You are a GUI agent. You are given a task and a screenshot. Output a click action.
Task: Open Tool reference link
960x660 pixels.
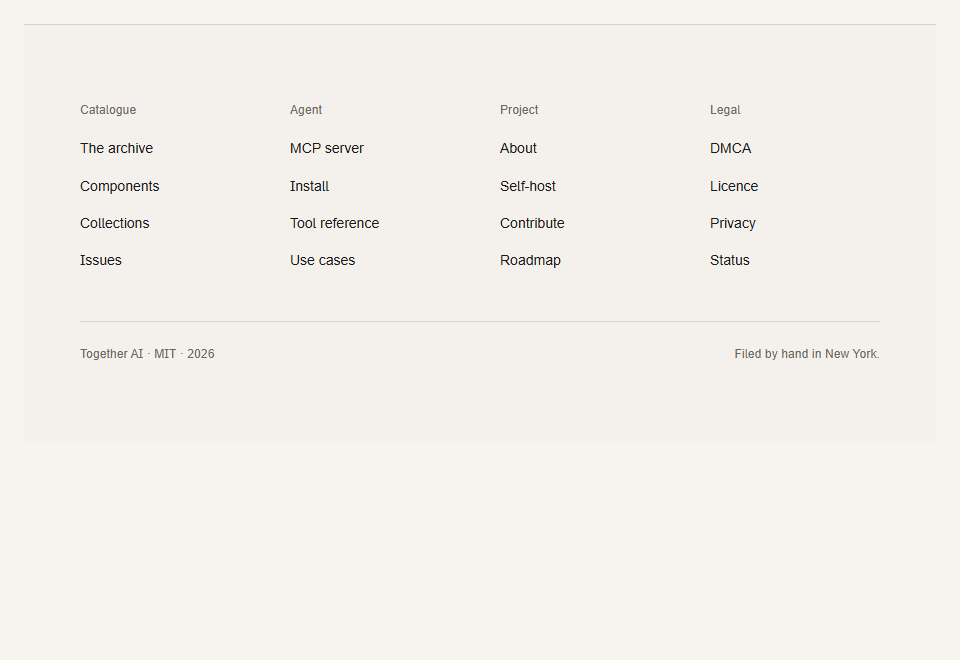point(334,223)
